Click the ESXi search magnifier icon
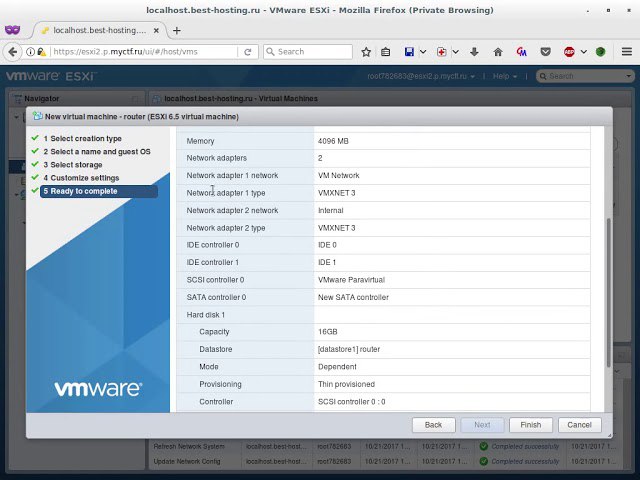 543,76
